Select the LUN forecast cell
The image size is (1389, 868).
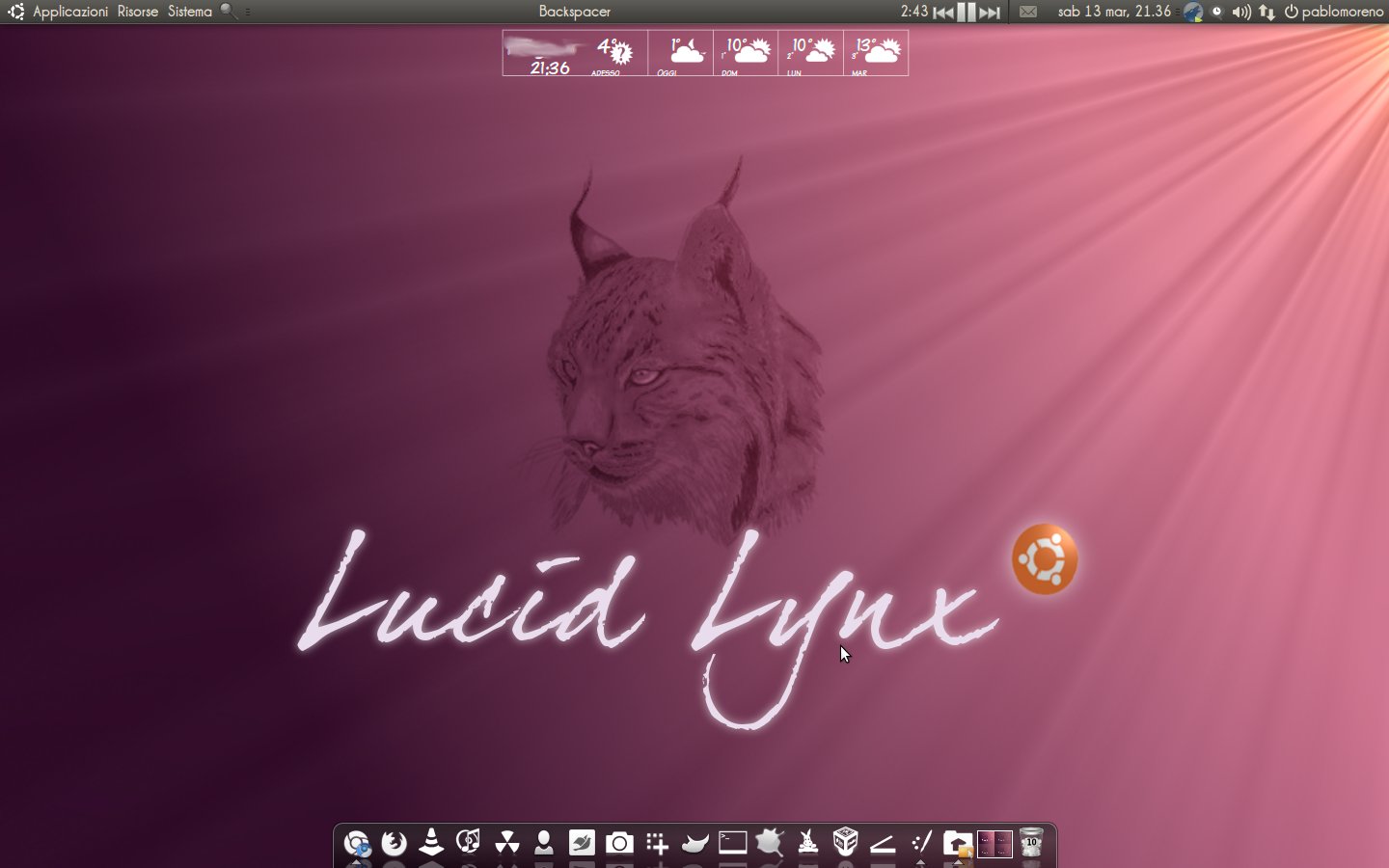(x=811, y=53)
